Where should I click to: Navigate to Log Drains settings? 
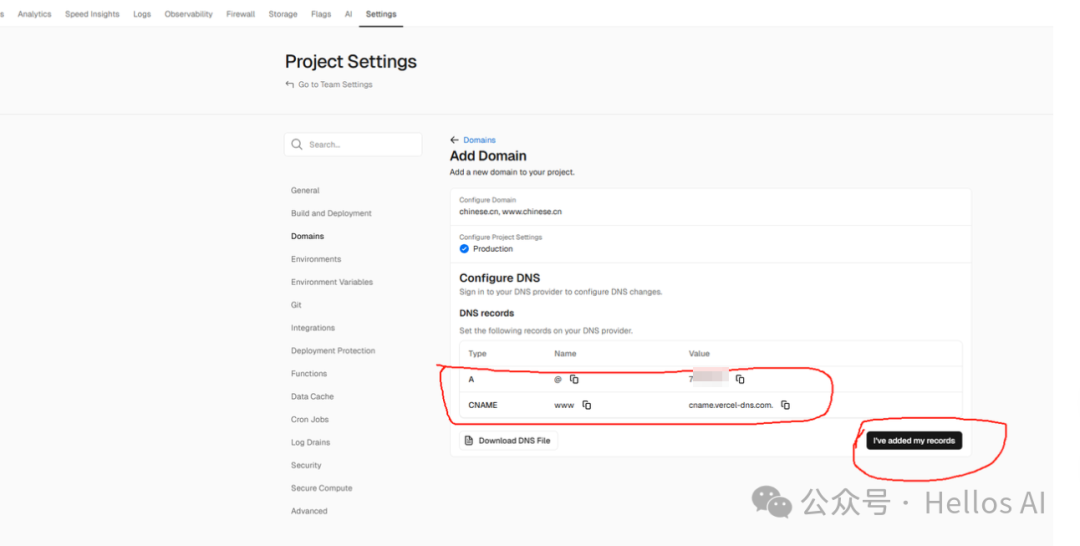[x=310, y=442]
